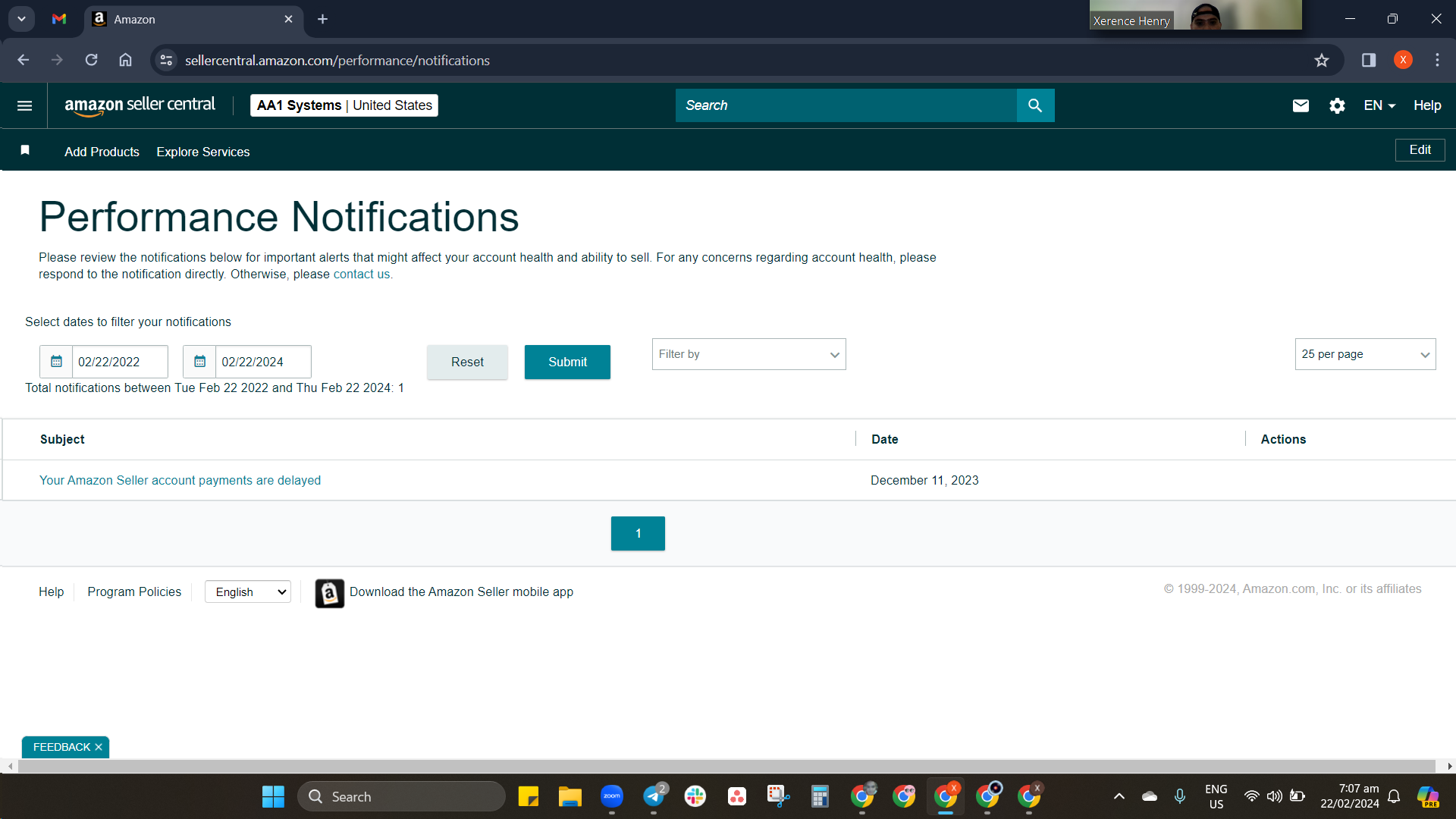Viewport: 1456px width, 819px height.
Task: Bookmark this page with the star icon
Action: (1322, 60)
